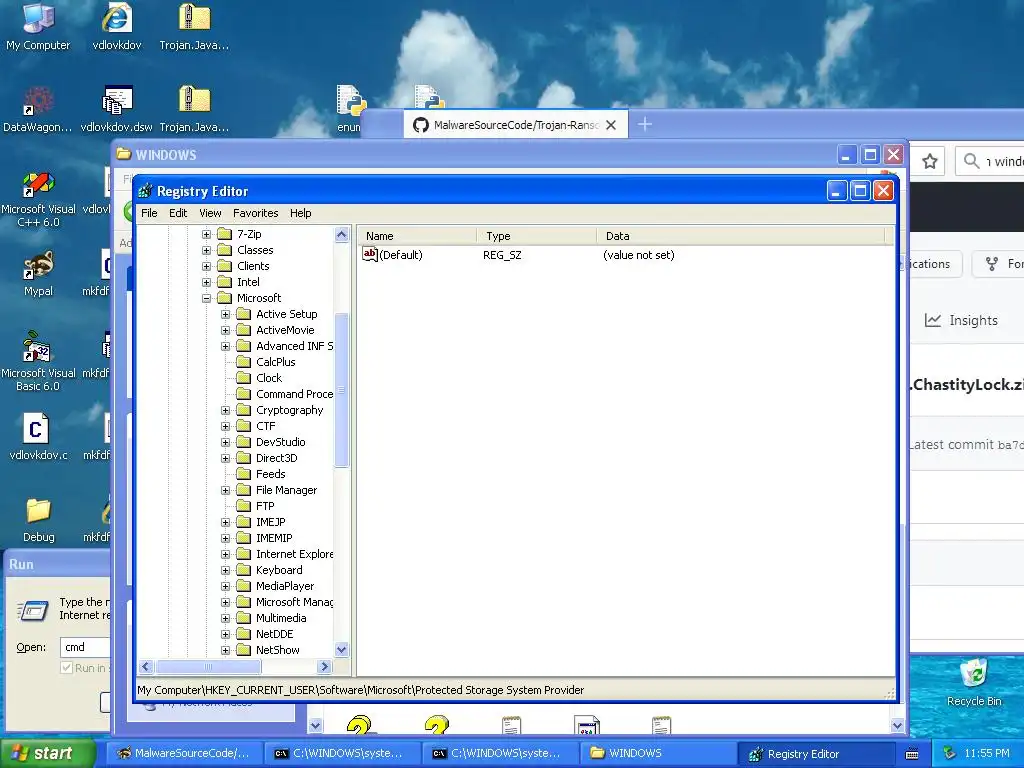Open DataWagon desktop shortcut icon

click(38, 108)
